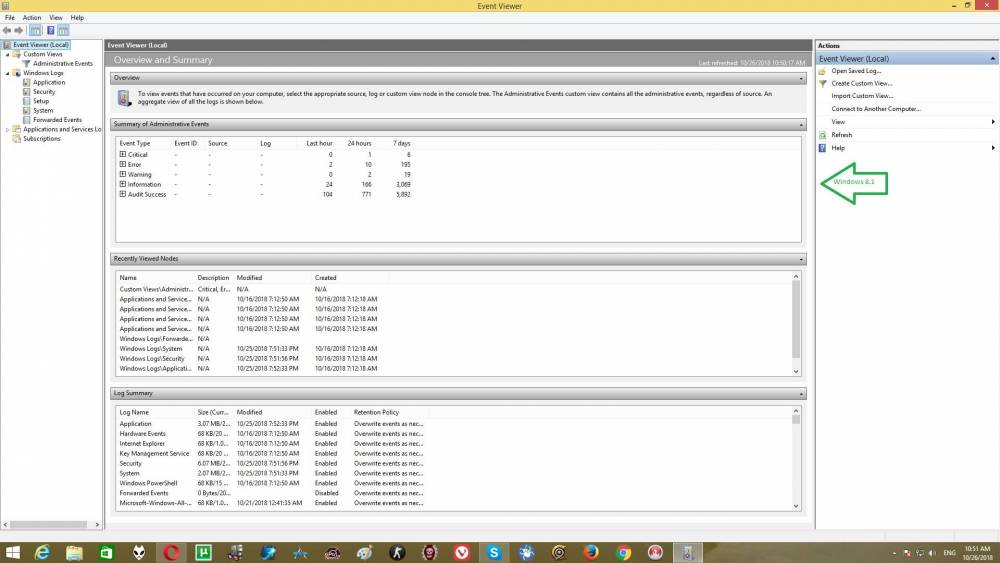
Task: Open the Help menu in menu bar
Action: pyautogui.click(x=77, y=18)
